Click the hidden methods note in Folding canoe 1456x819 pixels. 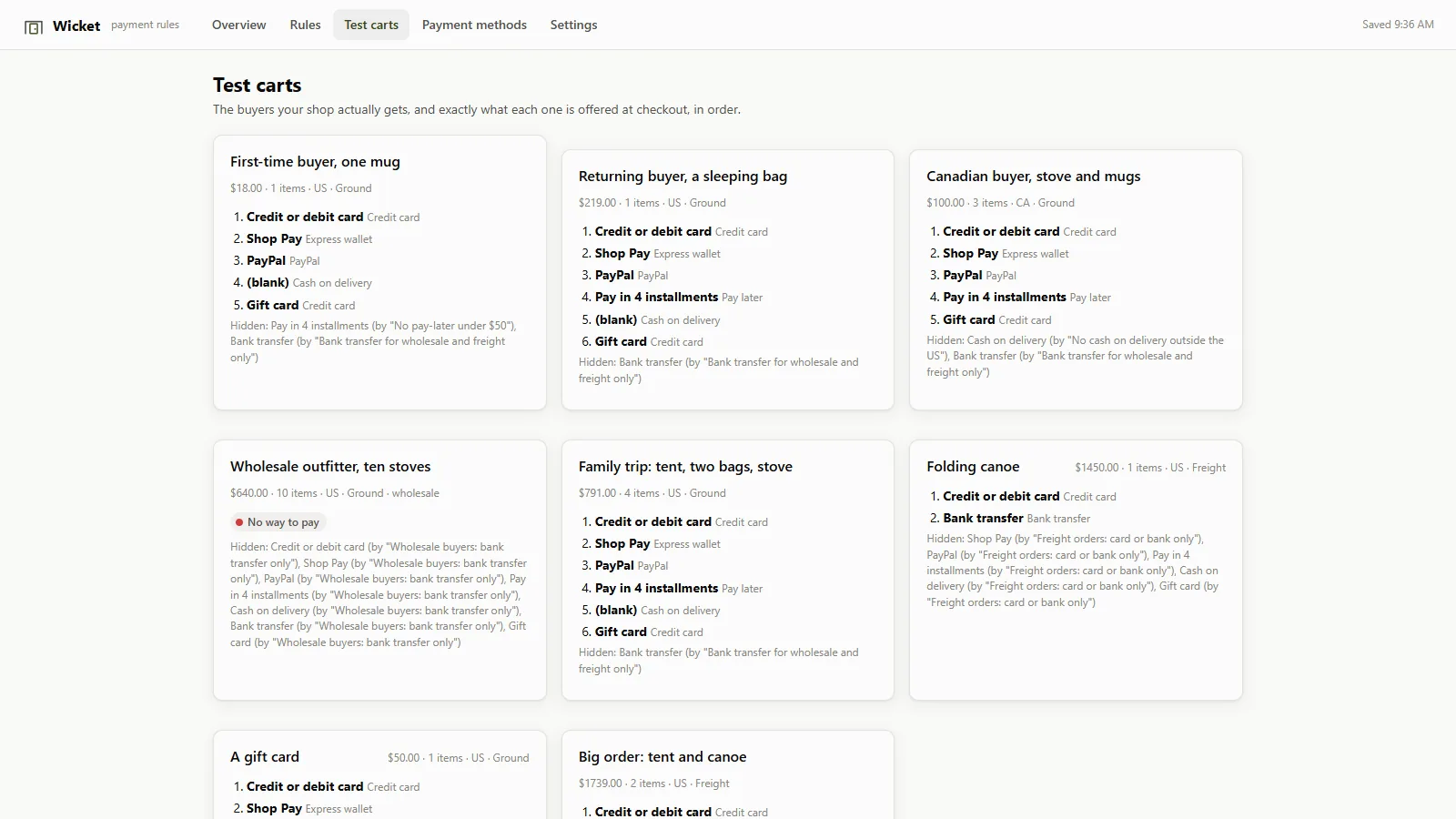(x=1076, y=571)
